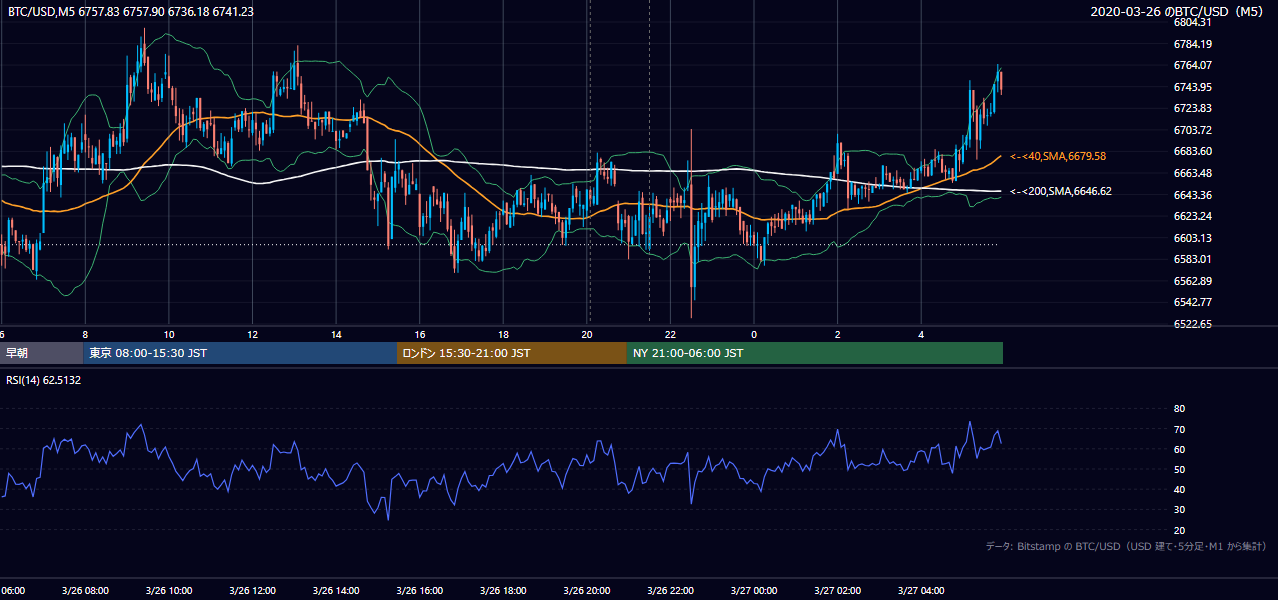Click RSI scale level 60
1278x600 pixels.
tap(1179, 449)
